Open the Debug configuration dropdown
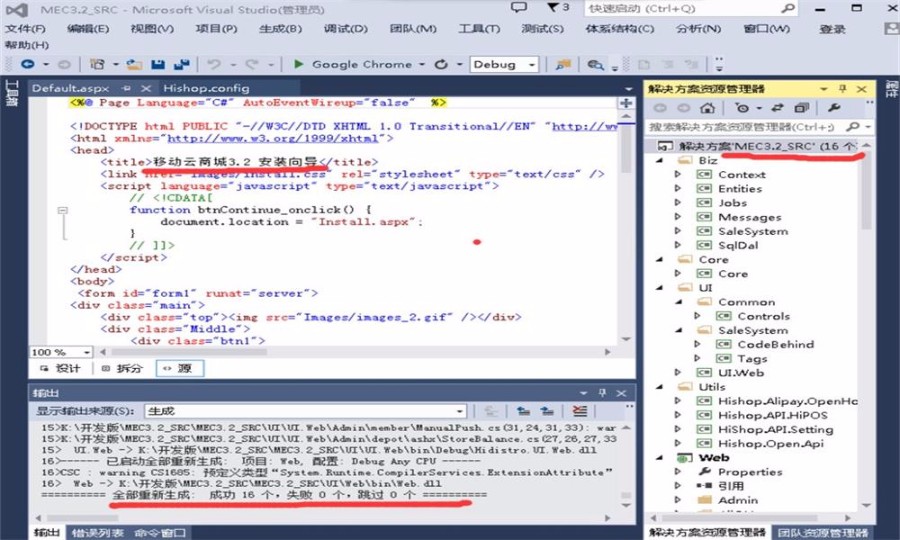This screenshot has width=900, height=540. click(x=504, y=64)
